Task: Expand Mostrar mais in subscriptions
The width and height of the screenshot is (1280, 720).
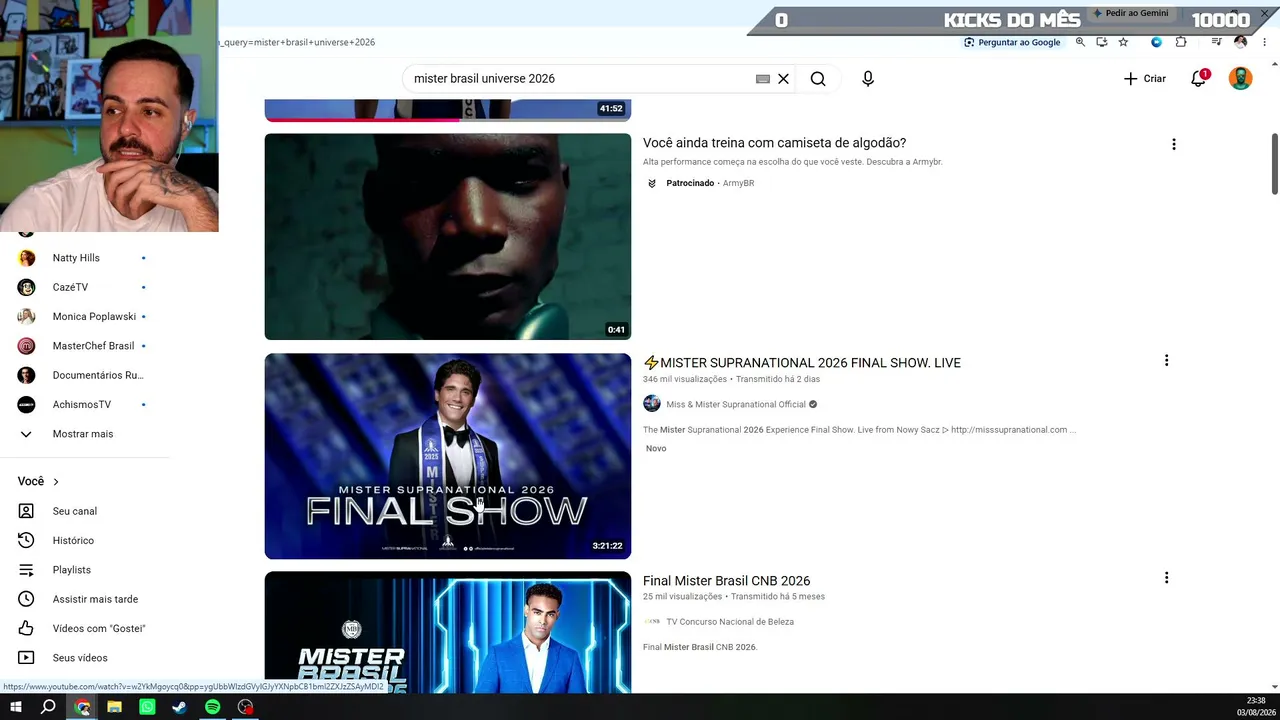Action: tap(84, 434)
